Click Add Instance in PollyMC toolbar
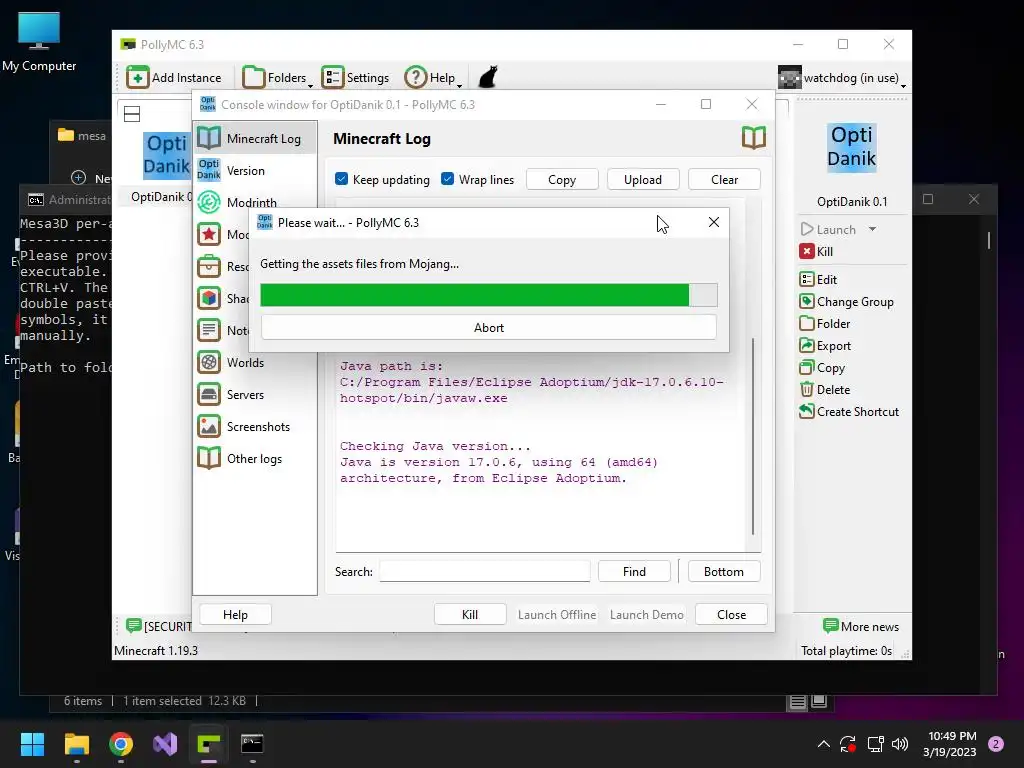Screen dimensions: 1024x768 click(174, 78)
